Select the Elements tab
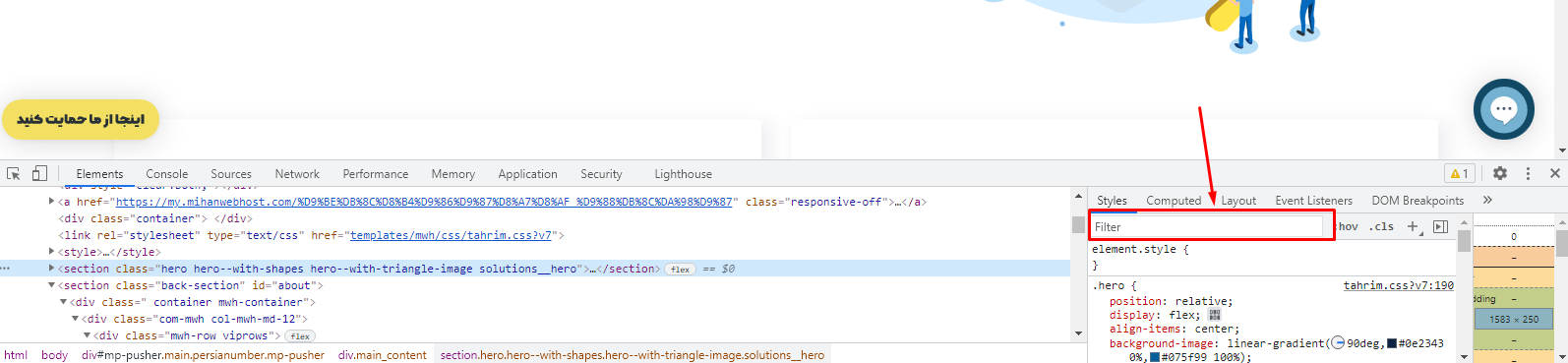This screenshot has height=363, width=1568. click(99, 174)
